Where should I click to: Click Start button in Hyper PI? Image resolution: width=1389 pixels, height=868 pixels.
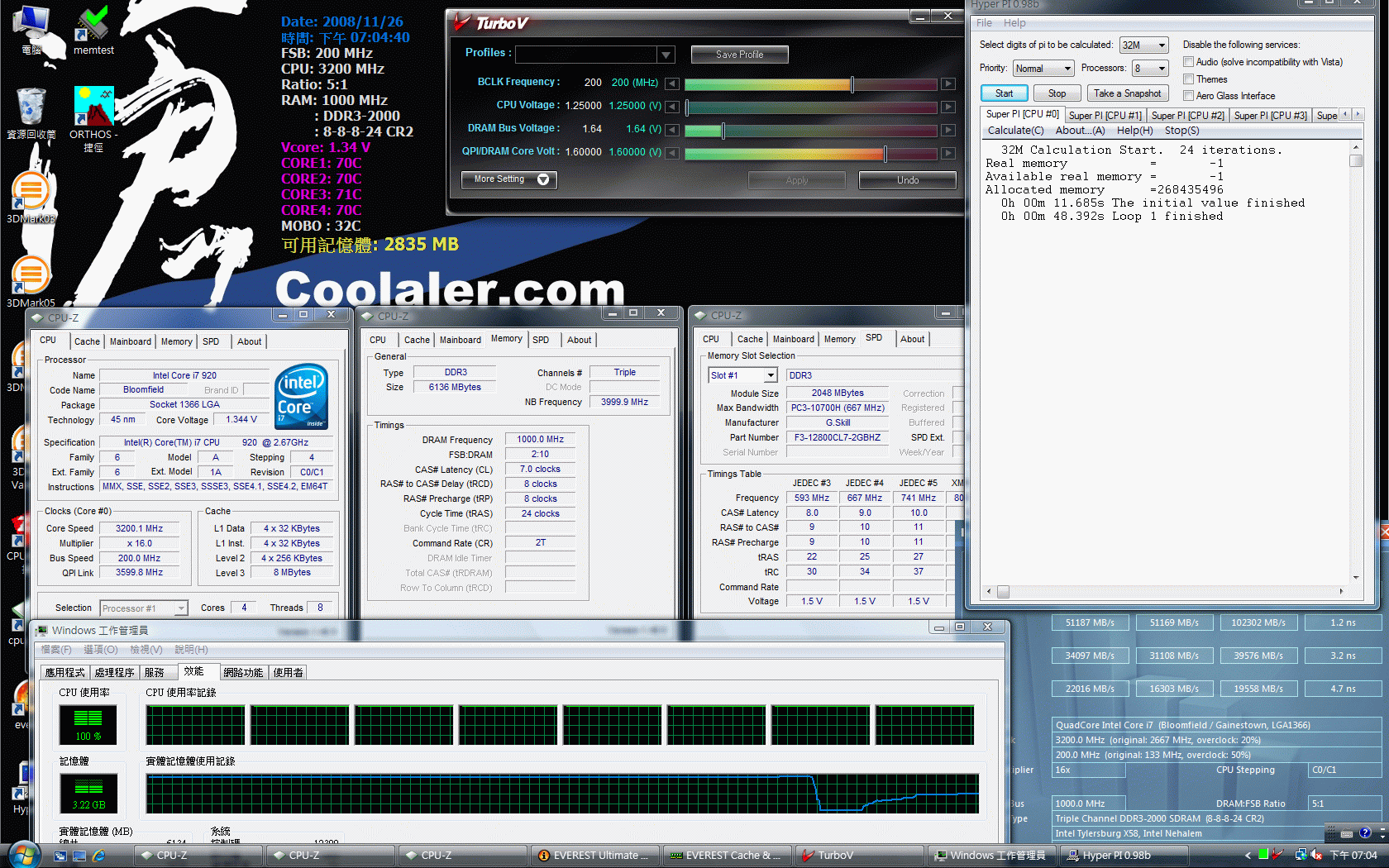click(1004, 93)
